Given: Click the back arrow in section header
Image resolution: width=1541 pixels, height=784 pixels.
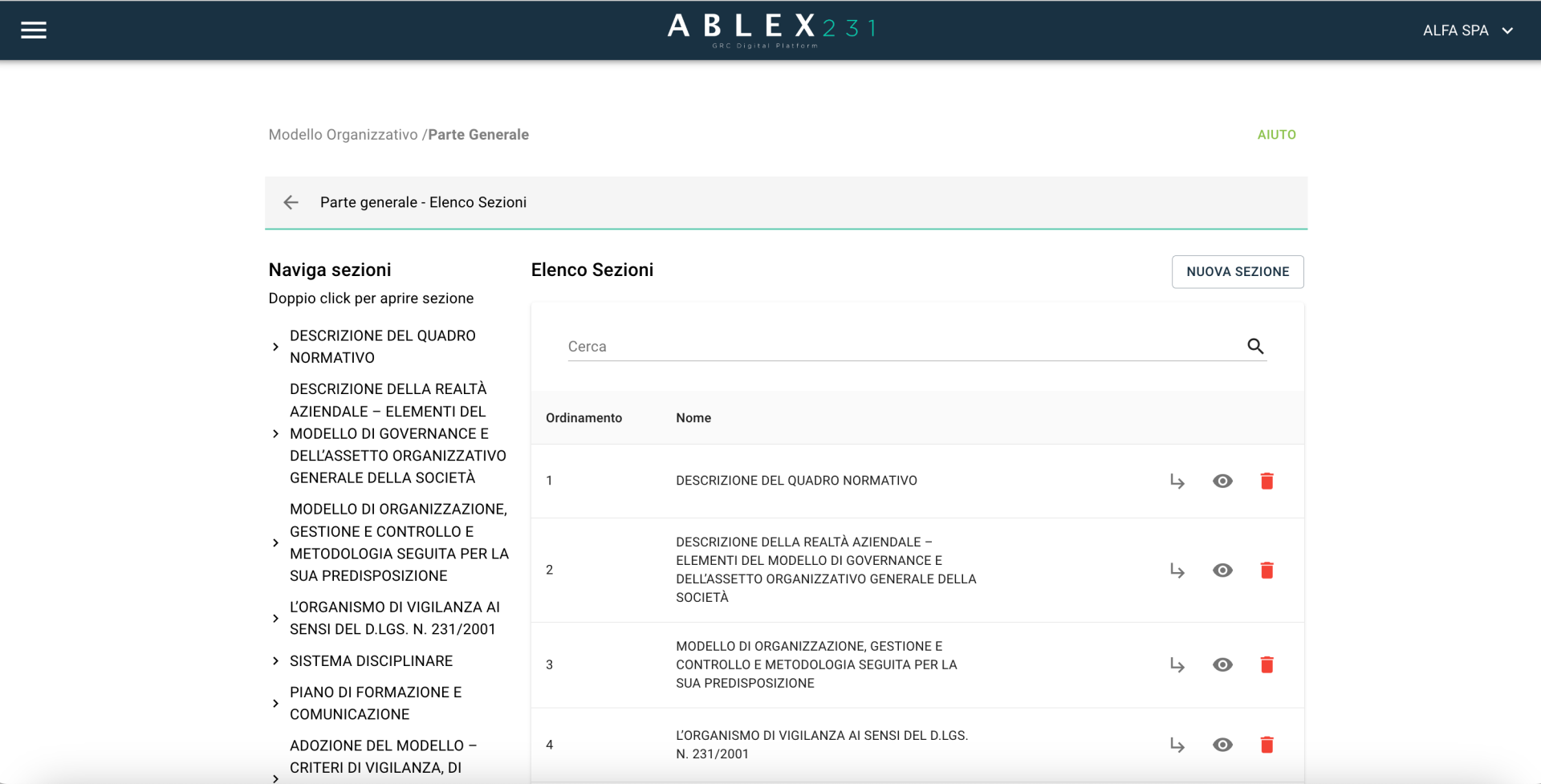Looking at the screenshot, I should point(291,202).
